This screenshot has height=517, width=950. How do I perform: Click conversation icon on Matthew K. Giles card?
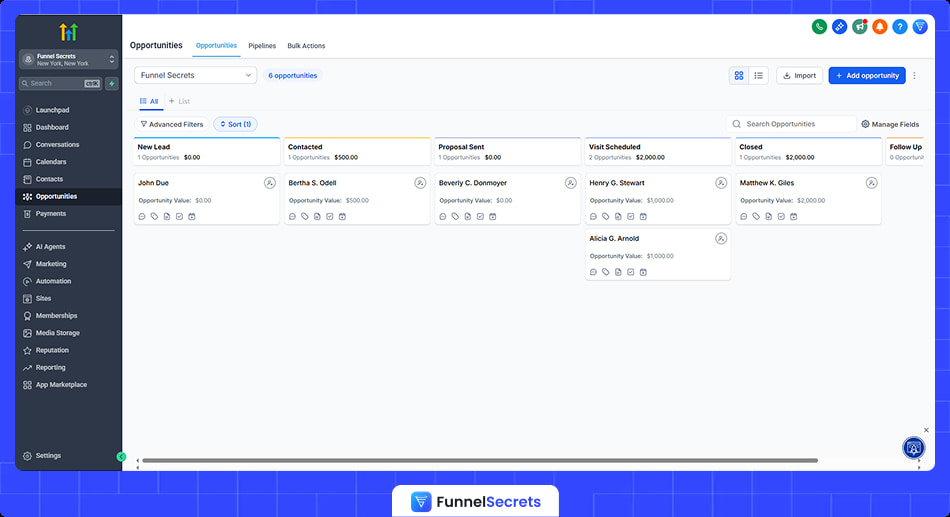click(x=743, y=216)
